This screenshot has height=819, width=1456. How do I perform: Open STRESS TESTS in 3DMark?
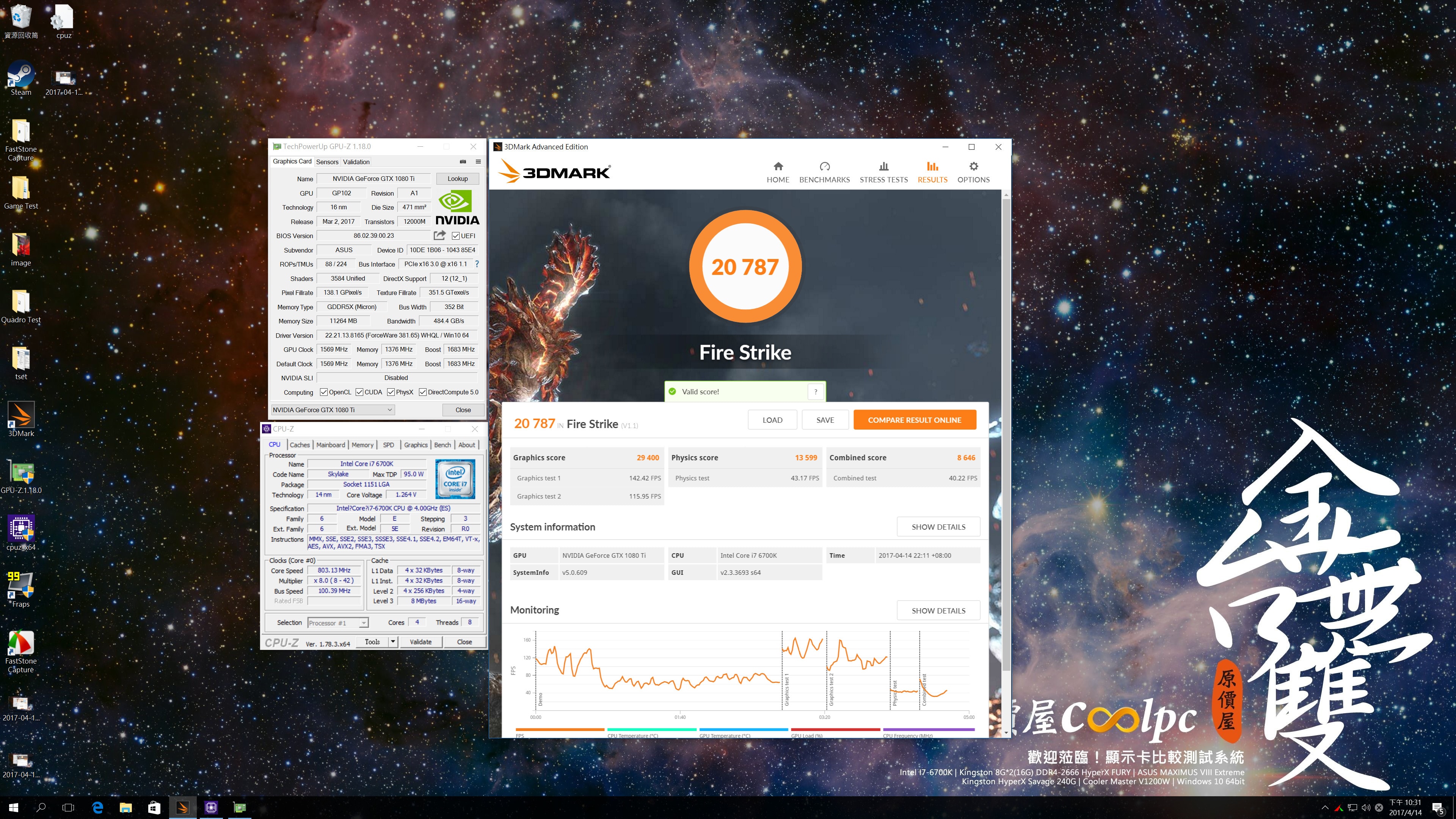[x=883, y=173]
